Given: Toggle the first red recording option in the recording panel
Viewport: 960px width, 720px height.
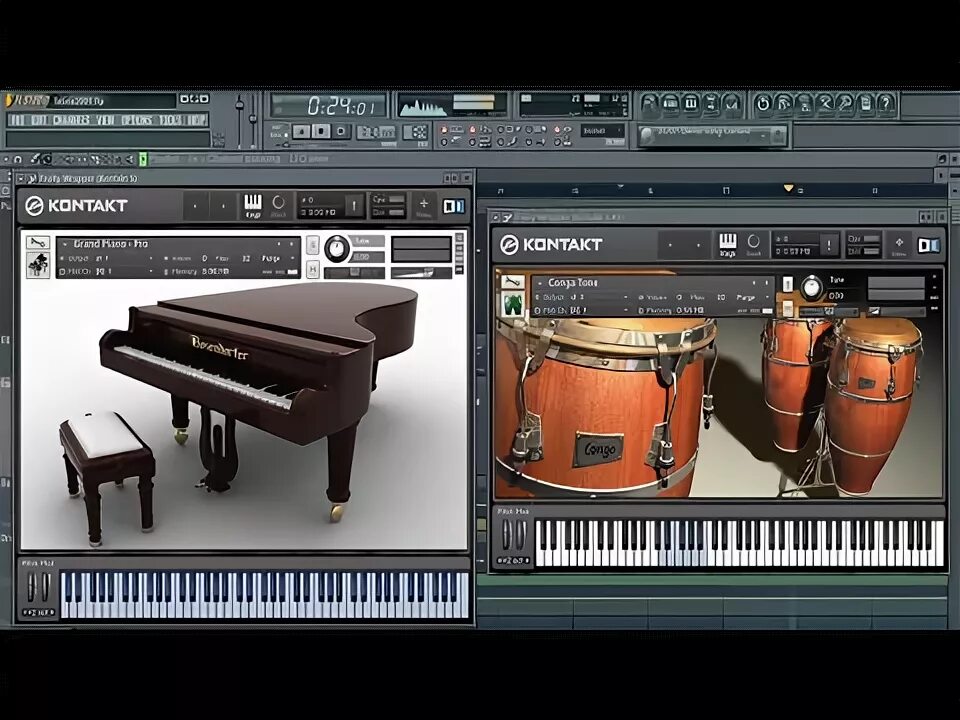Looking at the screenshot, I should pos(444,129).
